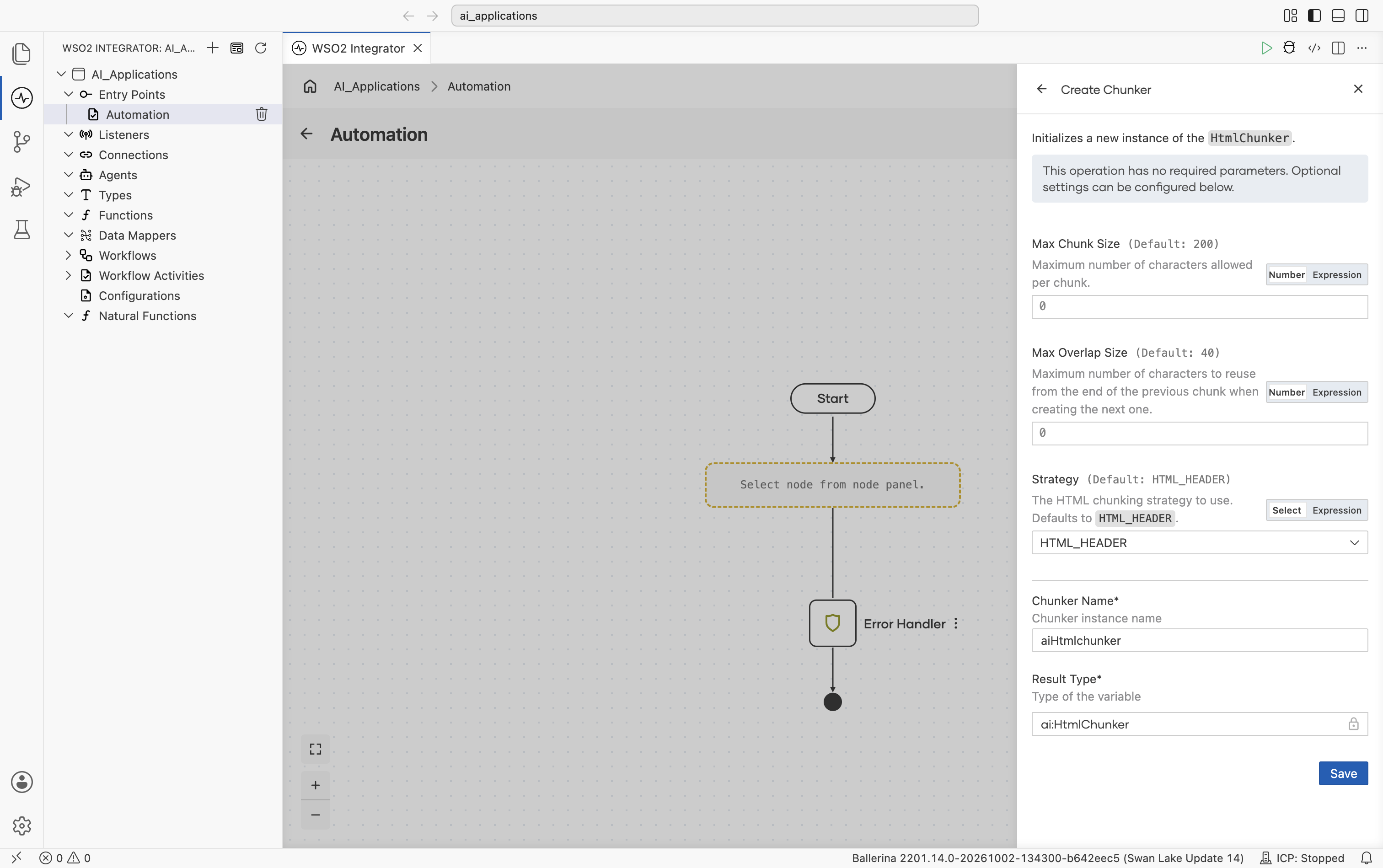
Task: Collapse the Entry Points tree node
Action: 68,94
